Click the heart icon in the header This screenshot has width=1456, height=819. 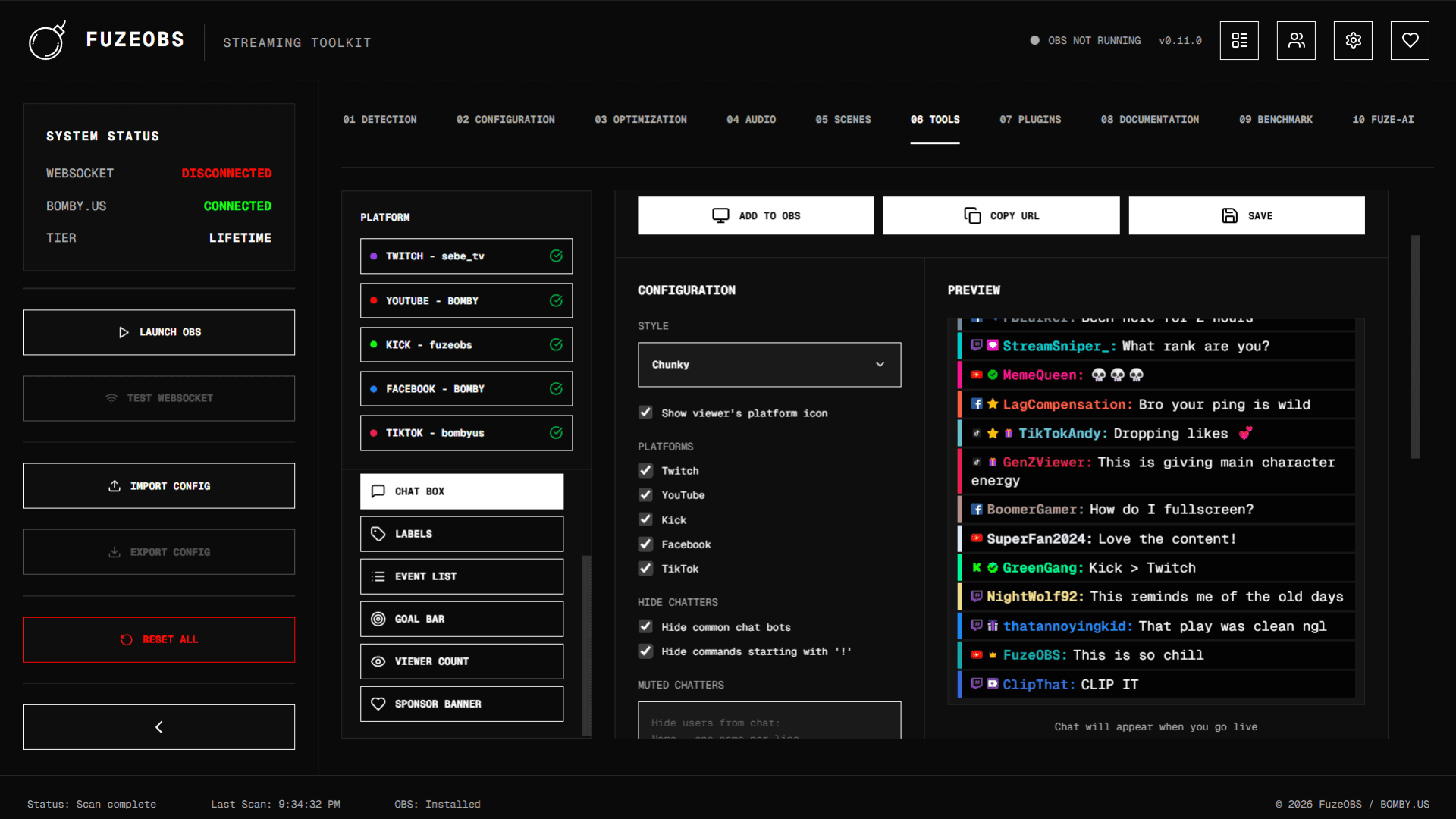pyautogui.click(x=1410, y=40)
